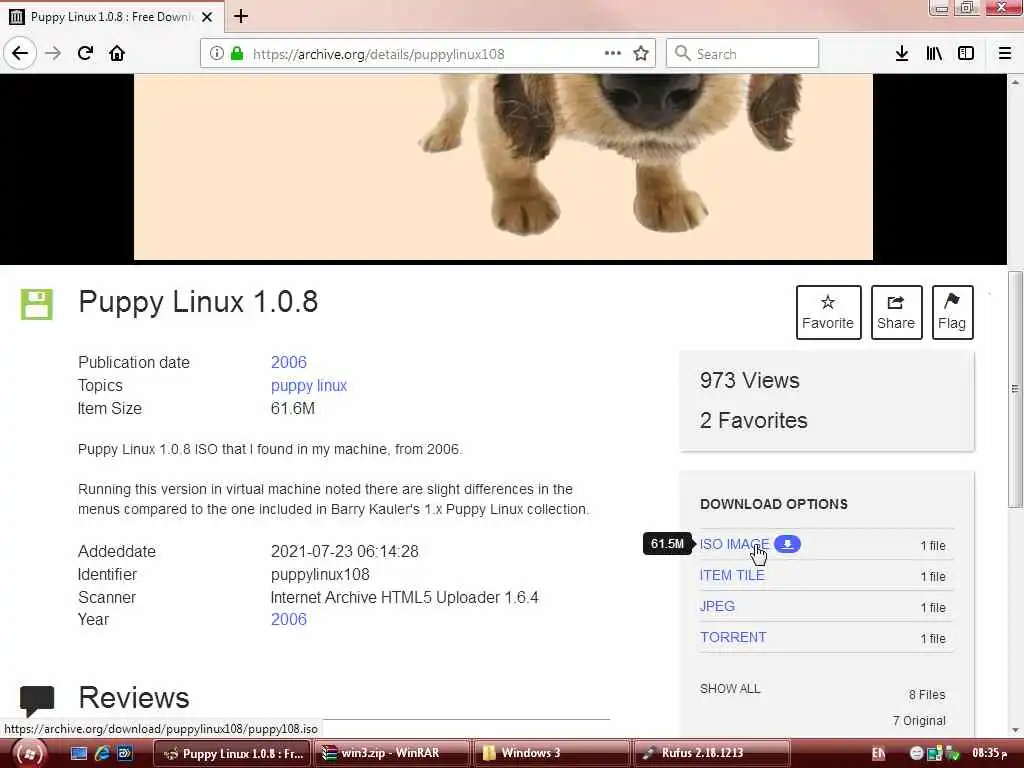Switch to Rufus 2.18.1213 taskbar button

coord(711,753)
